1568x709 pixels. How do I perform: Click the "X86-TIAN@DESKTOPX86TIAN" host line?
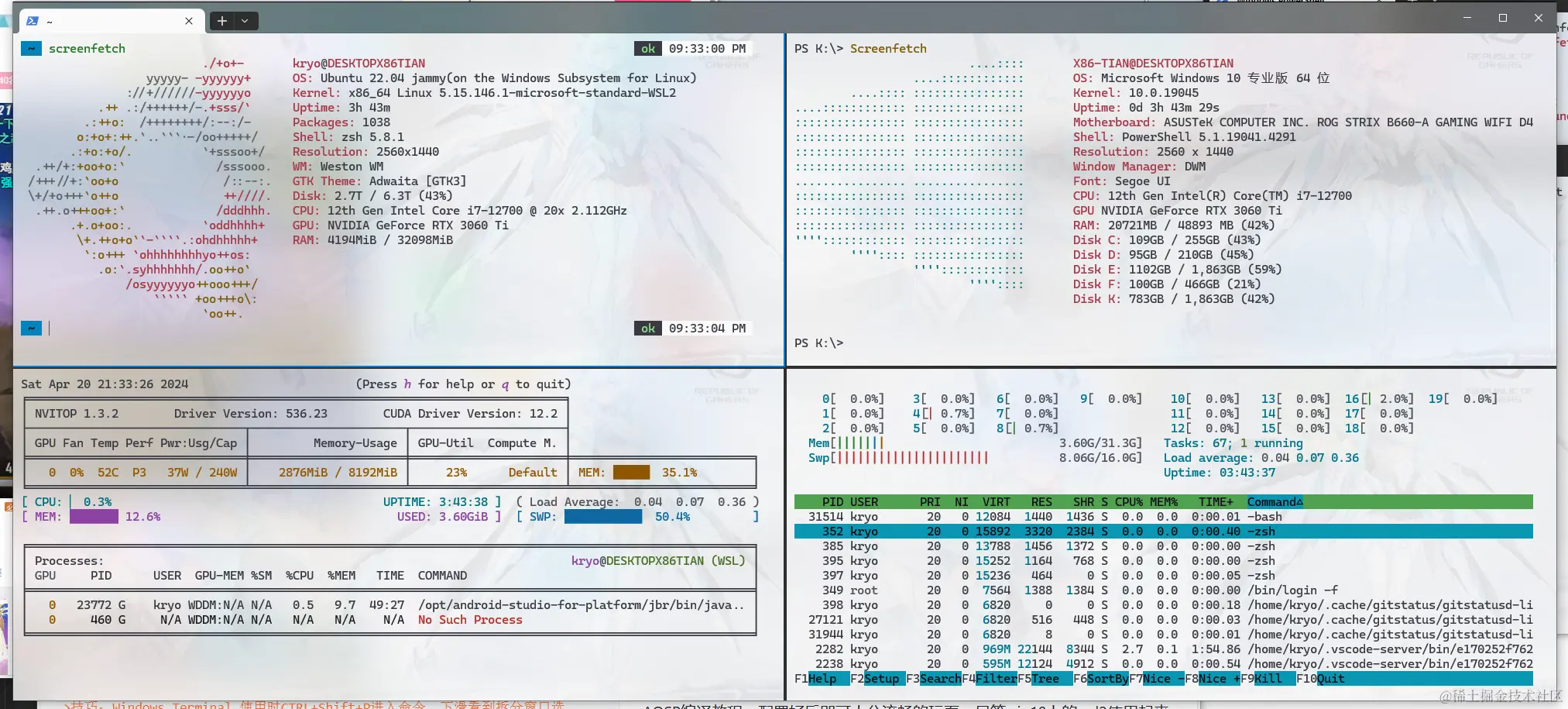point(1153,64)
